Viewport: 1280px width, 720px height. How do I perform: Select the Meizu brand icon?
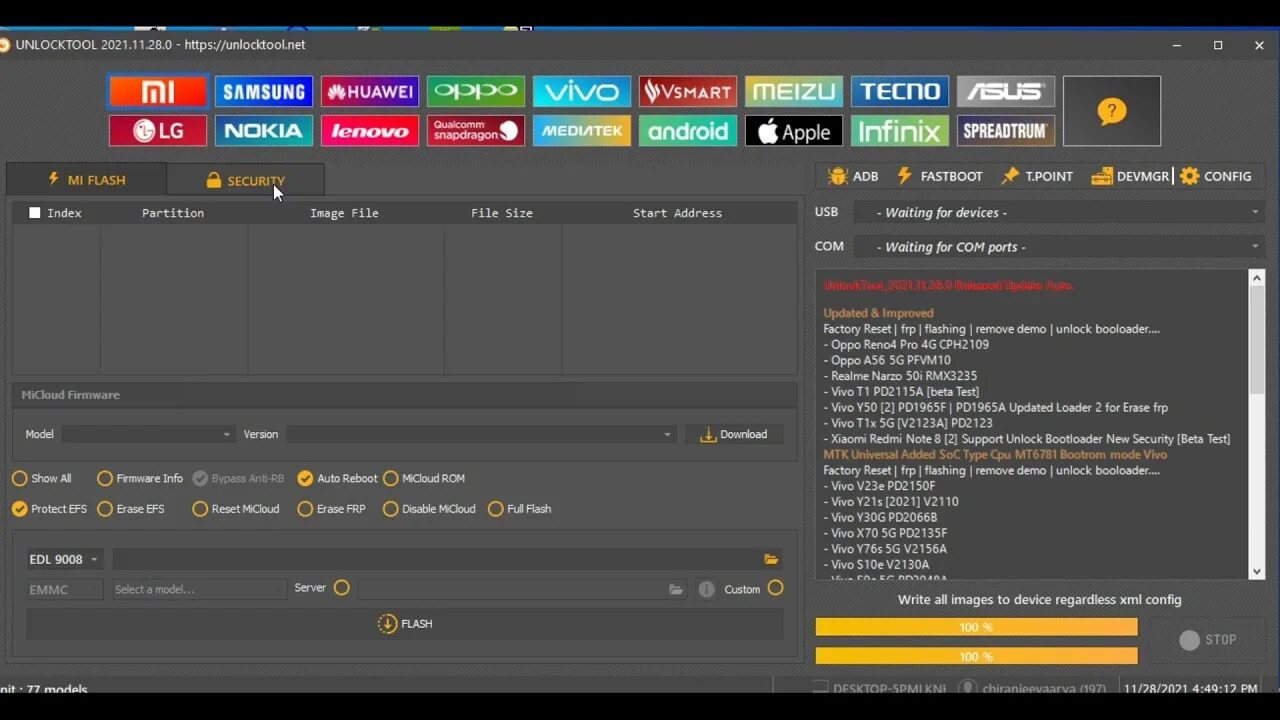coord(794,92)
